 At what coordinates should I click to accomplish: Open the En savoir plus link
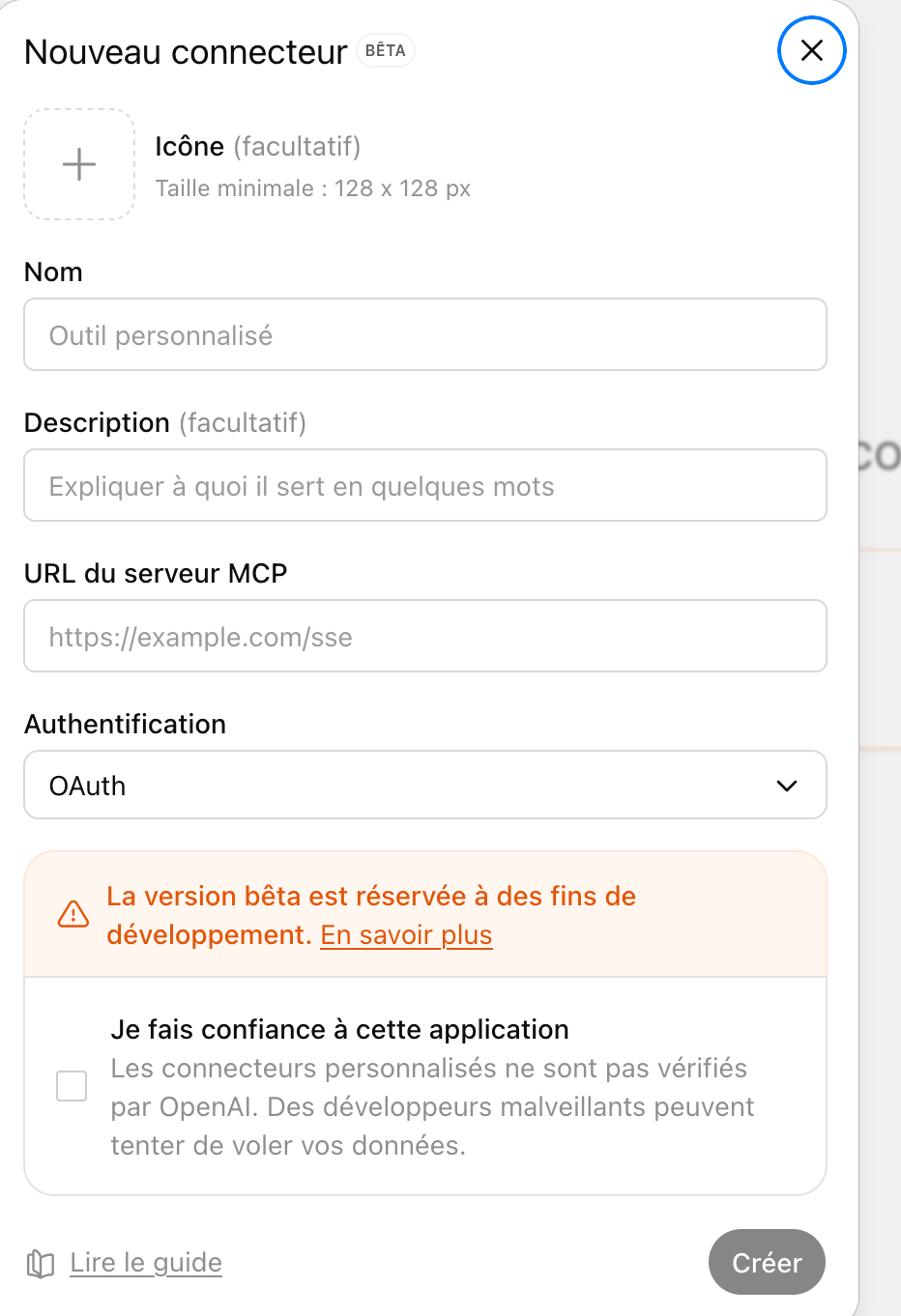click(x=406, y=935)
